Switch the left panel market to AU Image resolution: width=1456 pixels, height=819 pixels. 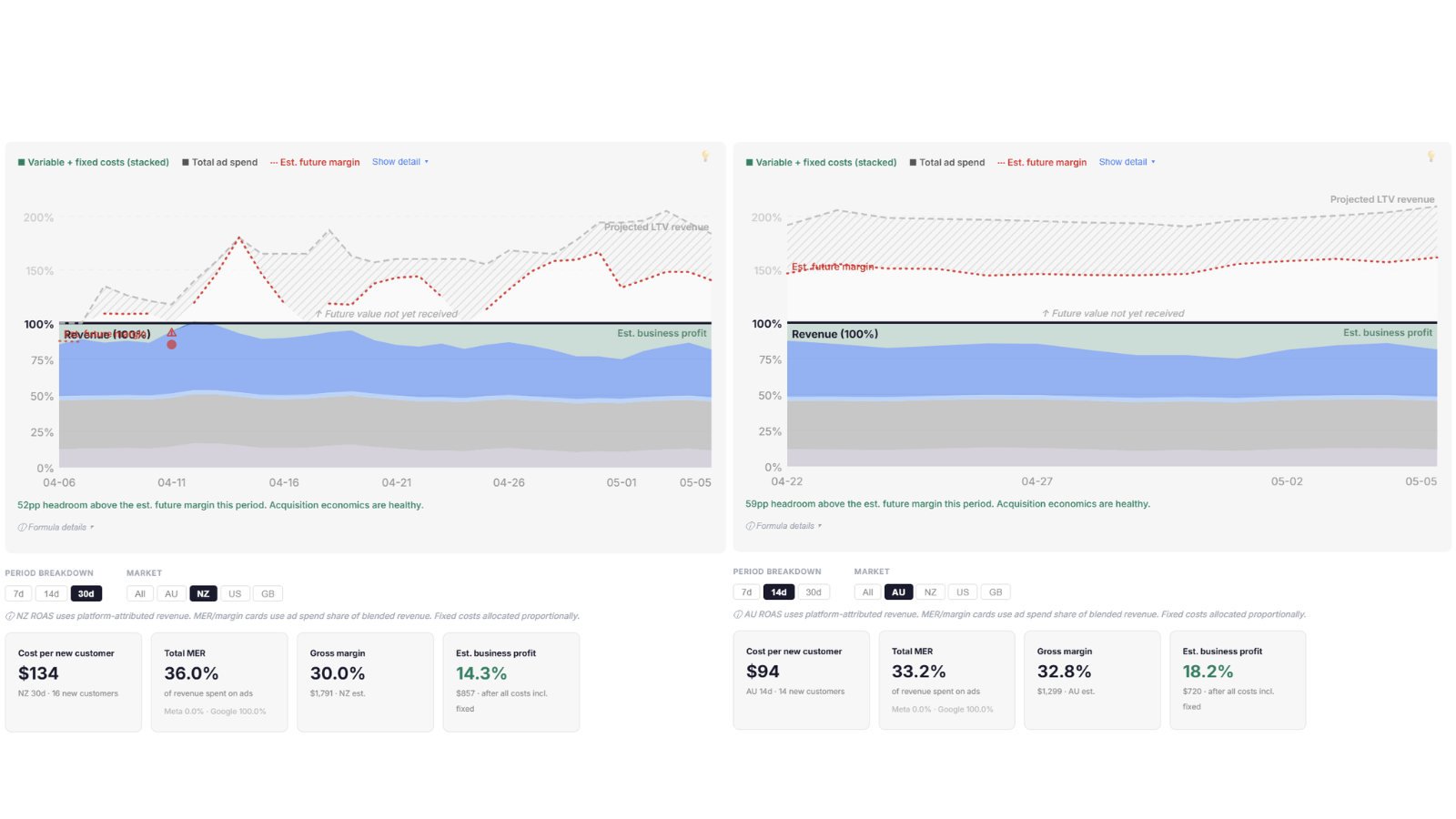point(171,593)
